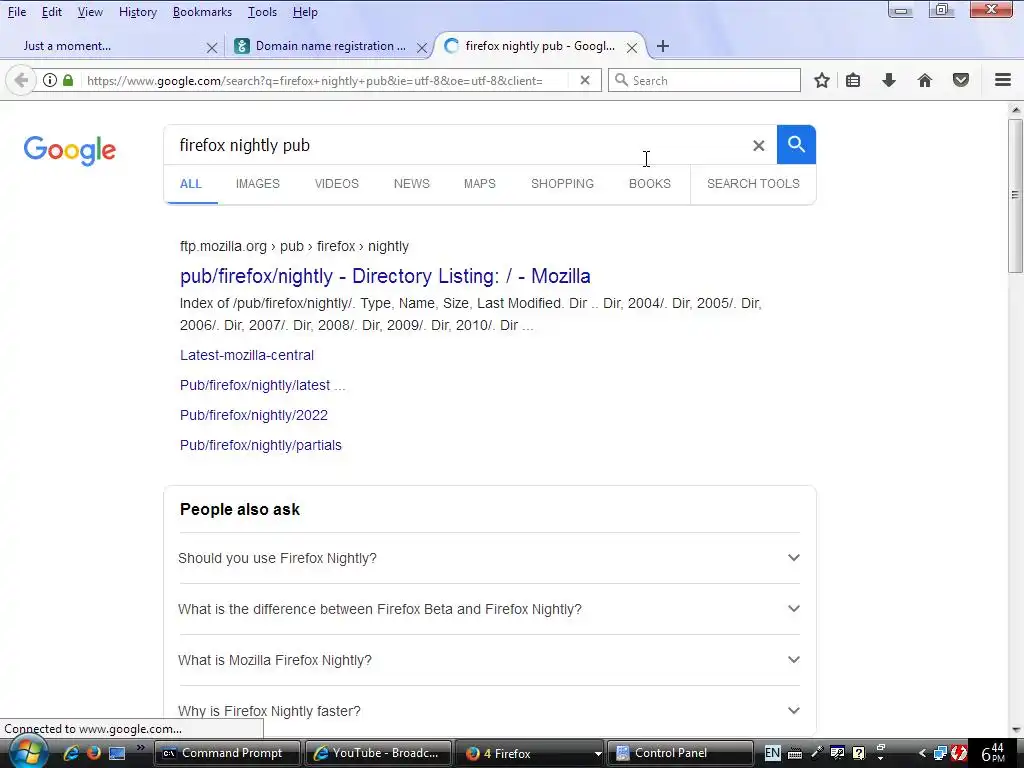Click the green padlock security icon
Viewport: 1024px width, 768px height.
point(68,80)
